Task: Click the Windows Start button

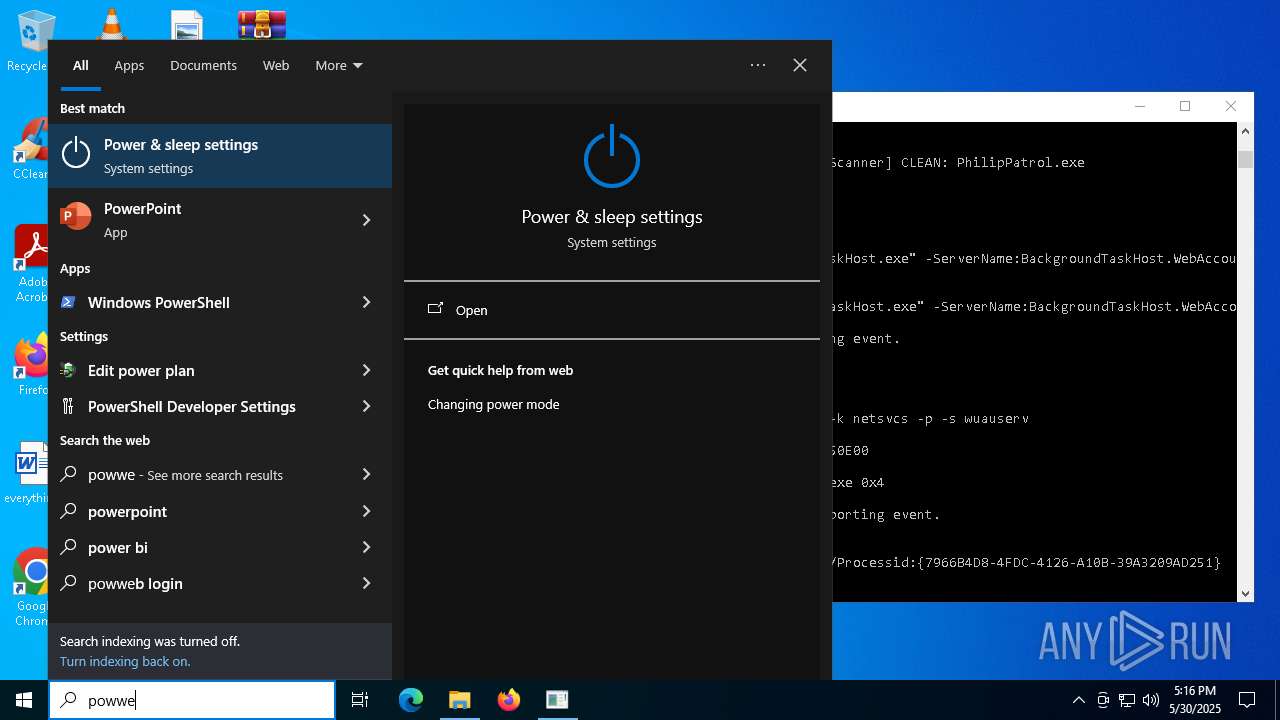Action: 24,700
